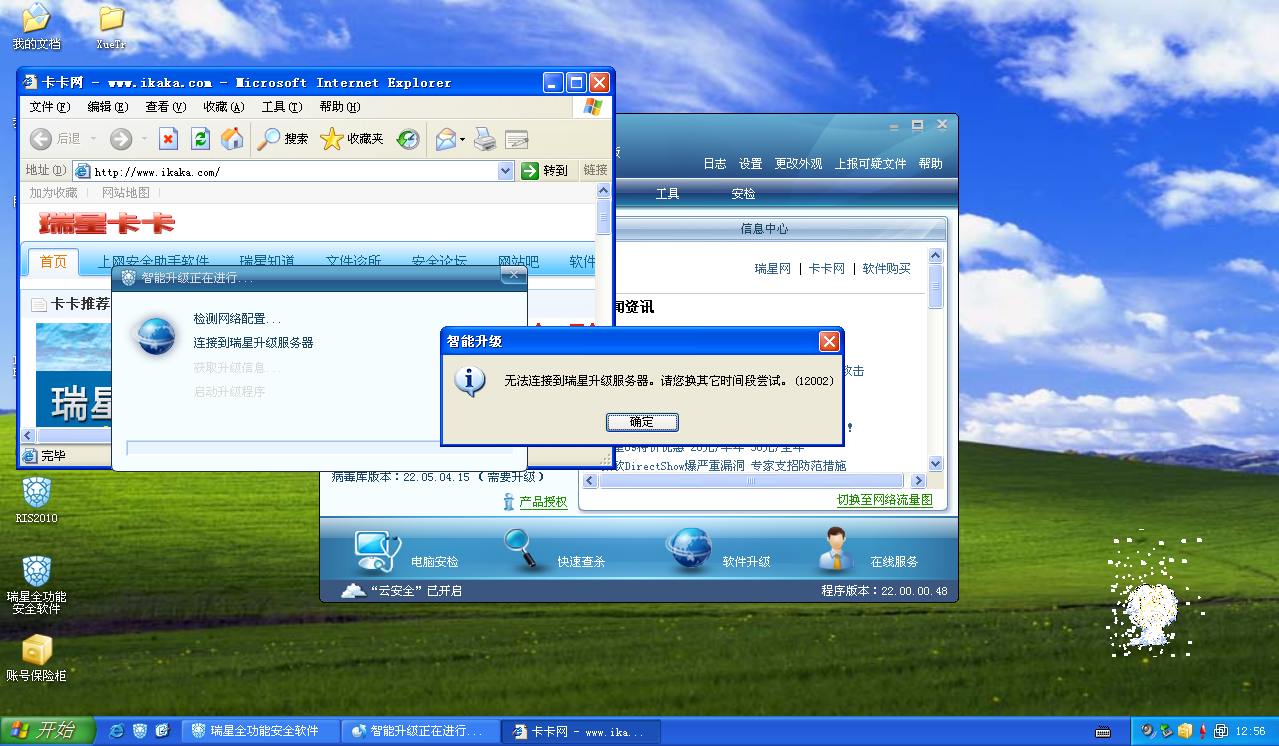The width and height of the screenshot is (1279, 746).
Task: Open the 卡卡网 link in the info center
Action: coord(827,269)
